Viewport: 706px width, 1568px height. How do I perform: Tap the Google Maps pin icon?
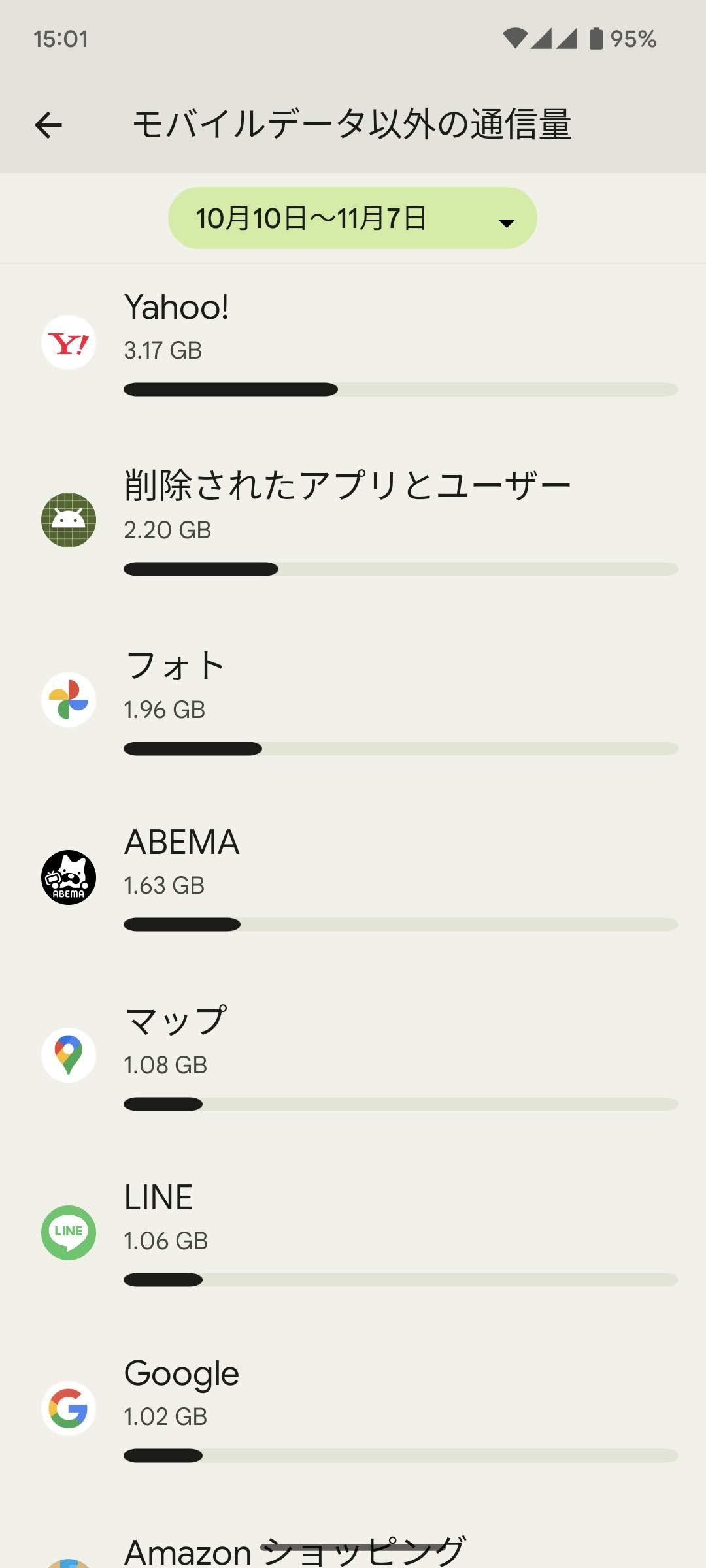click(x=69, y=1055)
